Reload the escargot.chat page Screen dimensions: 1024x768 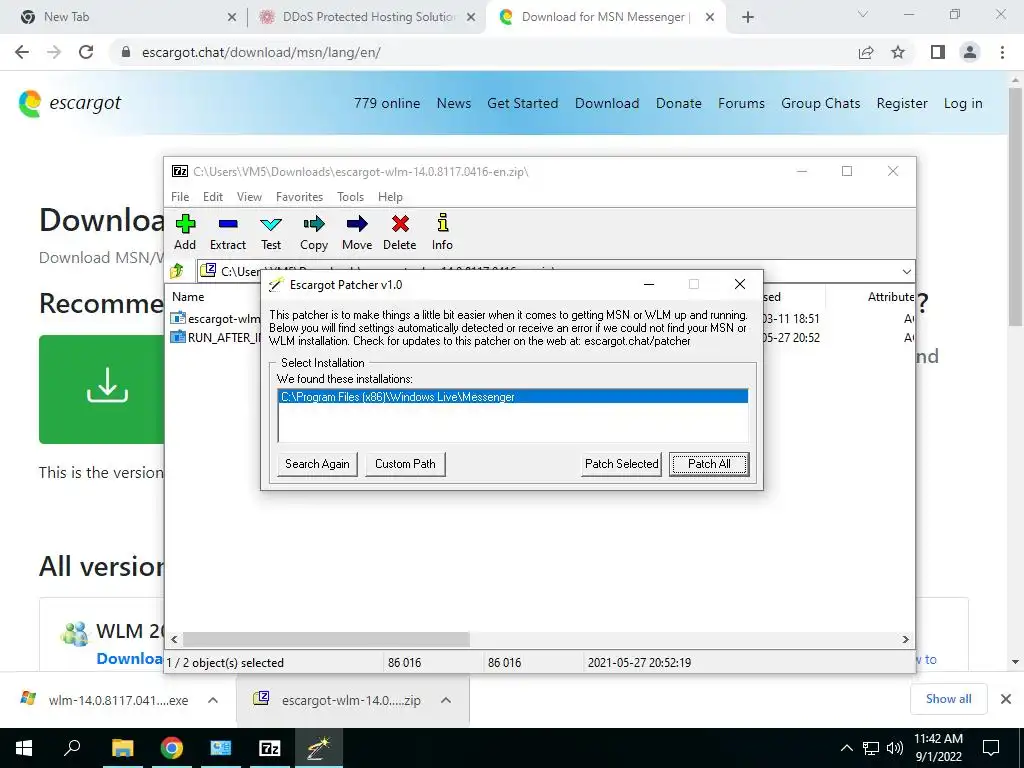[x=86, y=52]
